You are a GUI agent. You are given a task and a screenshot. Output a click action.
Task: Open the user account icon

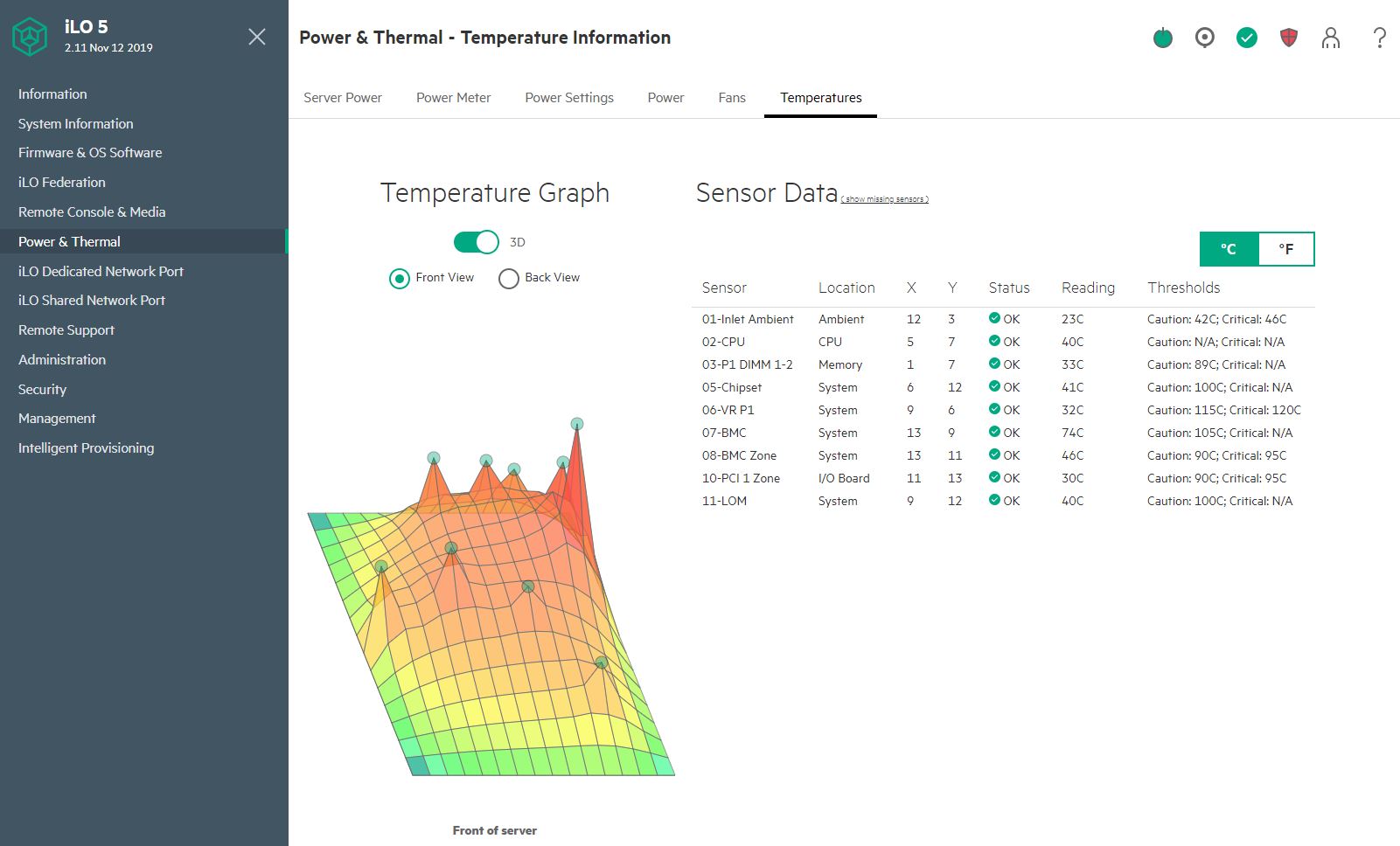pos(1330,38)
